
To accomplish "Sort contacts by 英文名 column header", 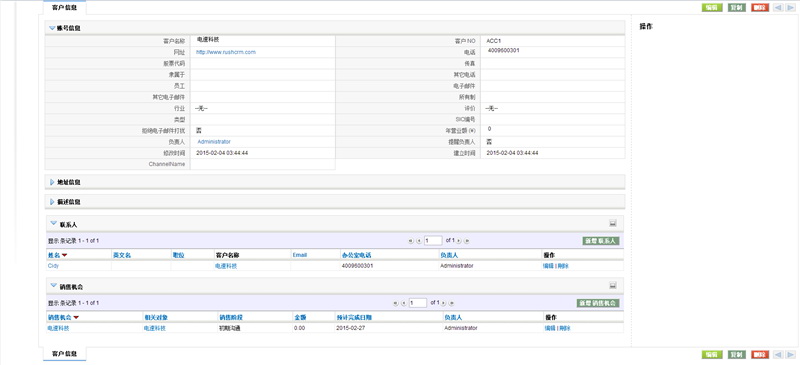I will tap(122, 255).
